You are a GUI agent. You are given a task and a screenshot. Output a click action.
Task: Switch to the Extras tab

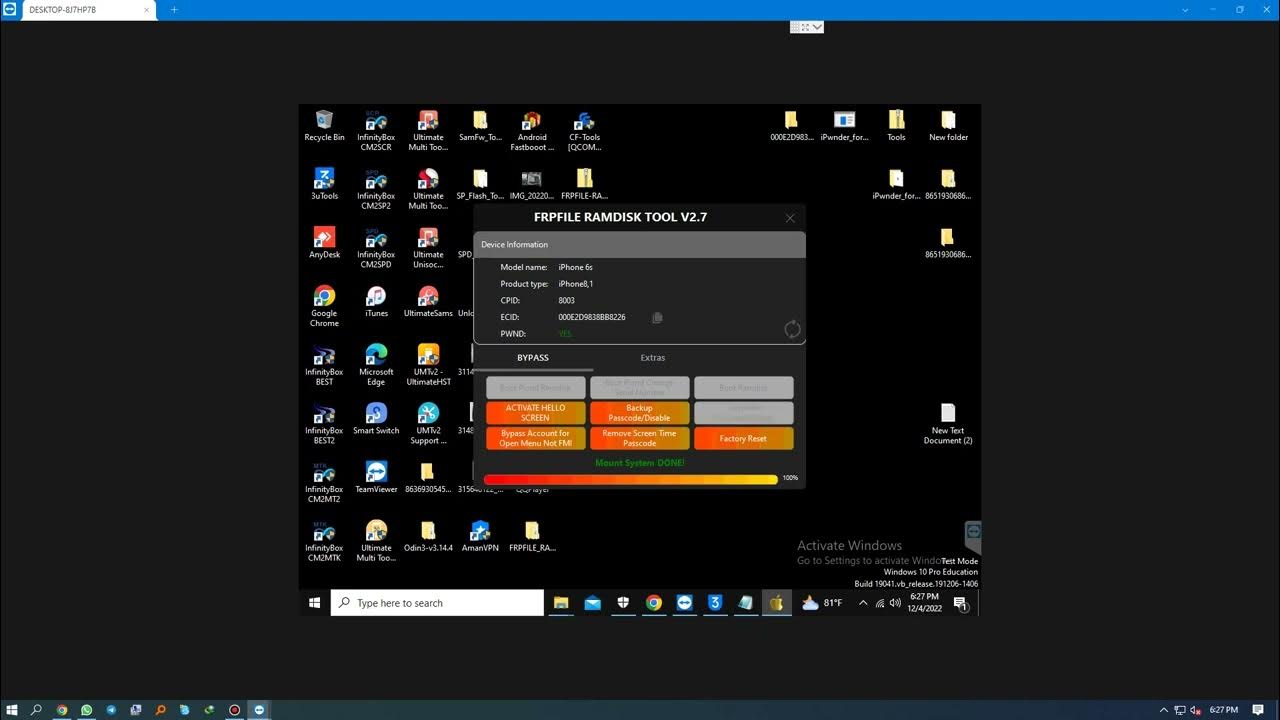click(x=652, y=358)
